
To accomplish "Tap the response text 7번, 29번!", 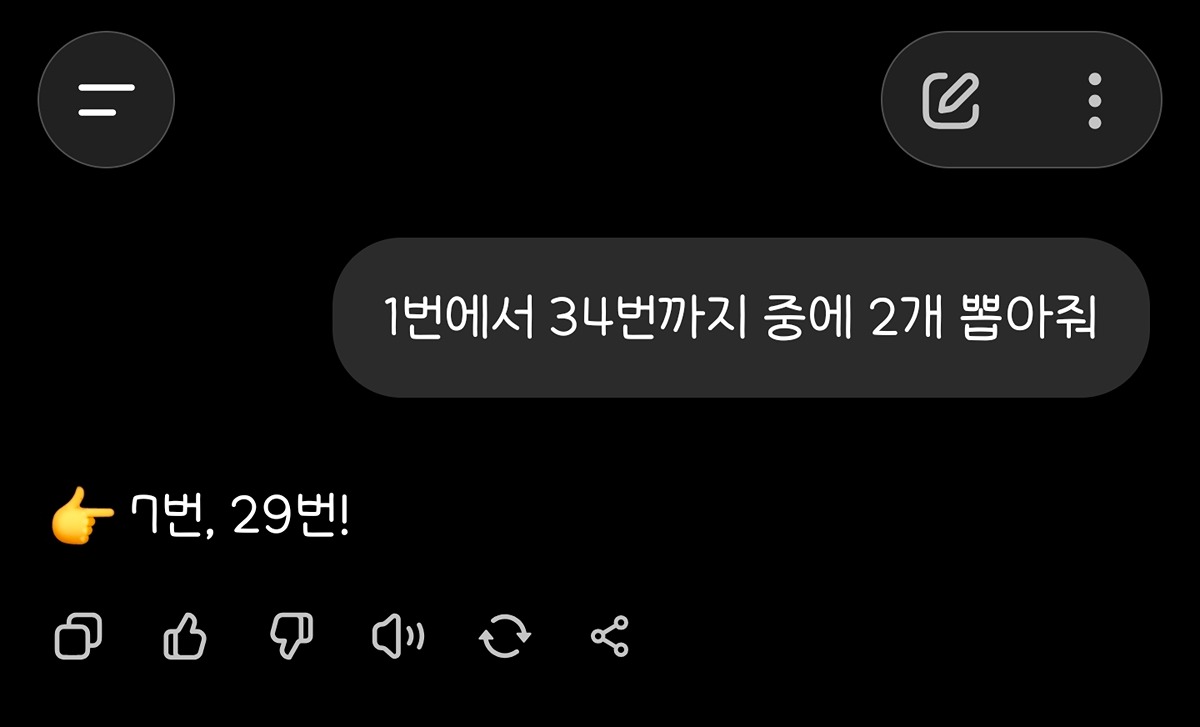I will (240, 518).
